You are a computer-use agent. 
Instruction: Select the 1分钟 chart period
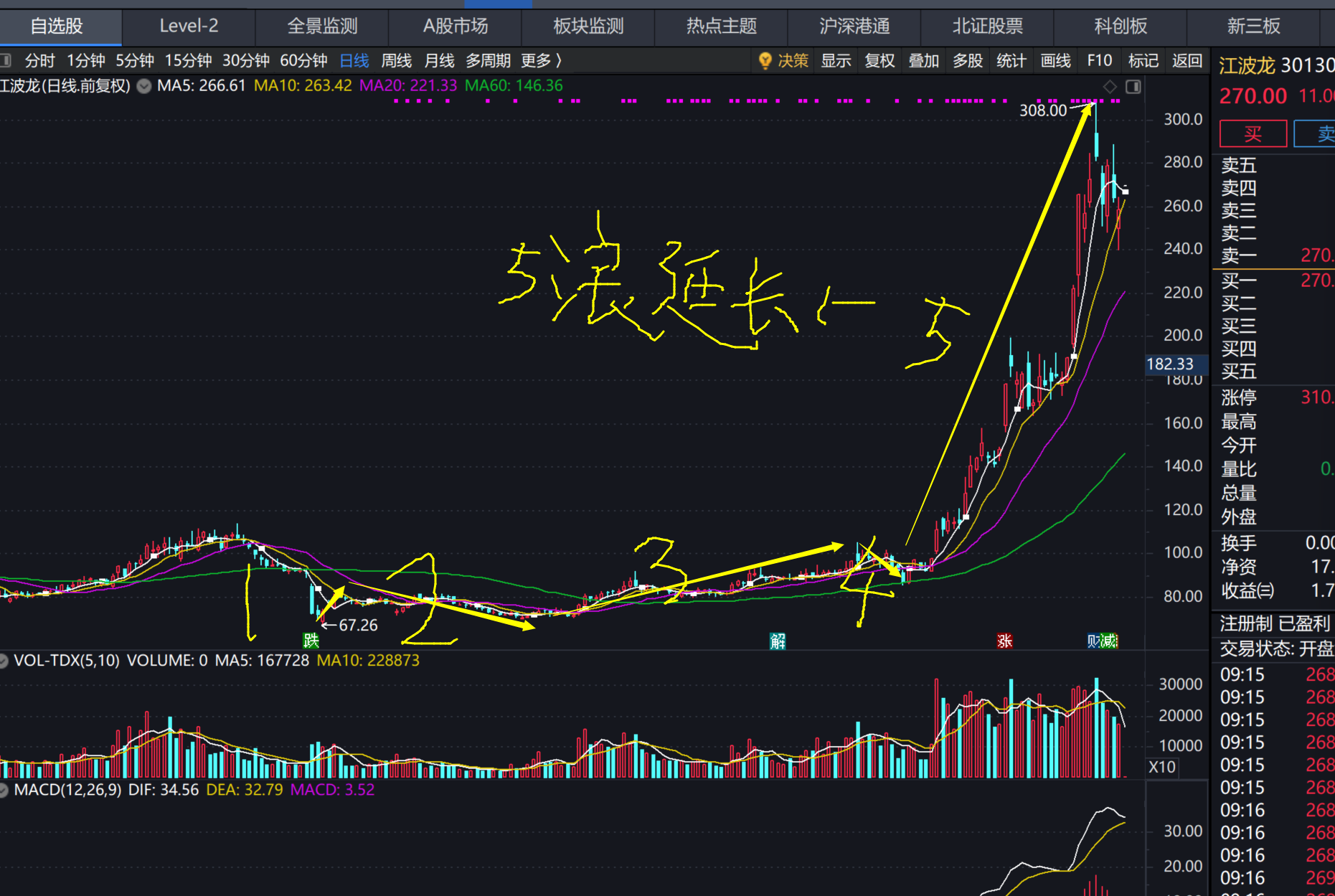click(86, 61)
